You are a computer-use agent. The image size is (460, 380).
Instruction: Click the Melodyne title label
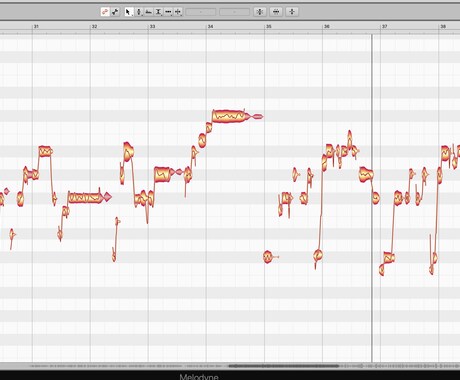coord(199,377)
